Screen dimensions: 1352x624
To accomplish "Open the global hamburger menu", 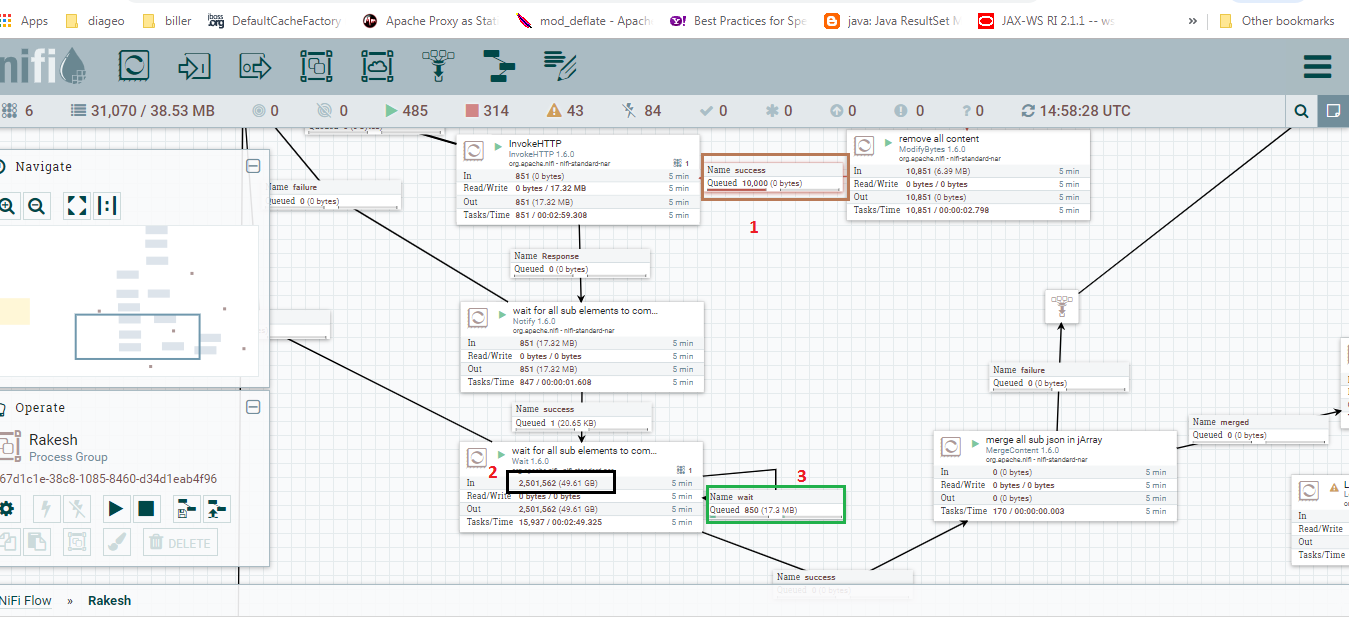I will click(1318, 67).
